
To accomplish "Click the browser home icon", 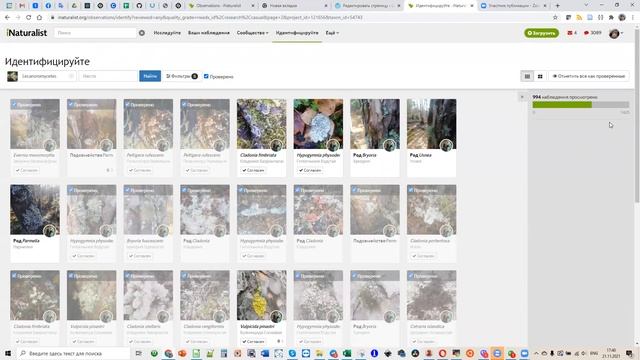I will click(x=39, y=18).
